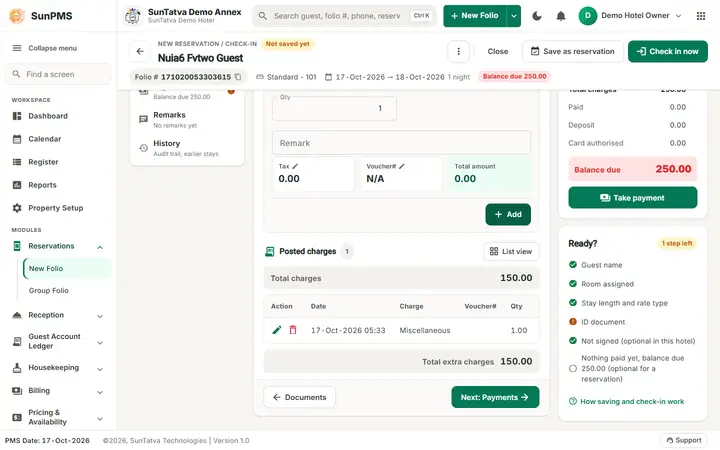720x450 pixels.
Task: Go back to Documents step
Action: [299, 397]
